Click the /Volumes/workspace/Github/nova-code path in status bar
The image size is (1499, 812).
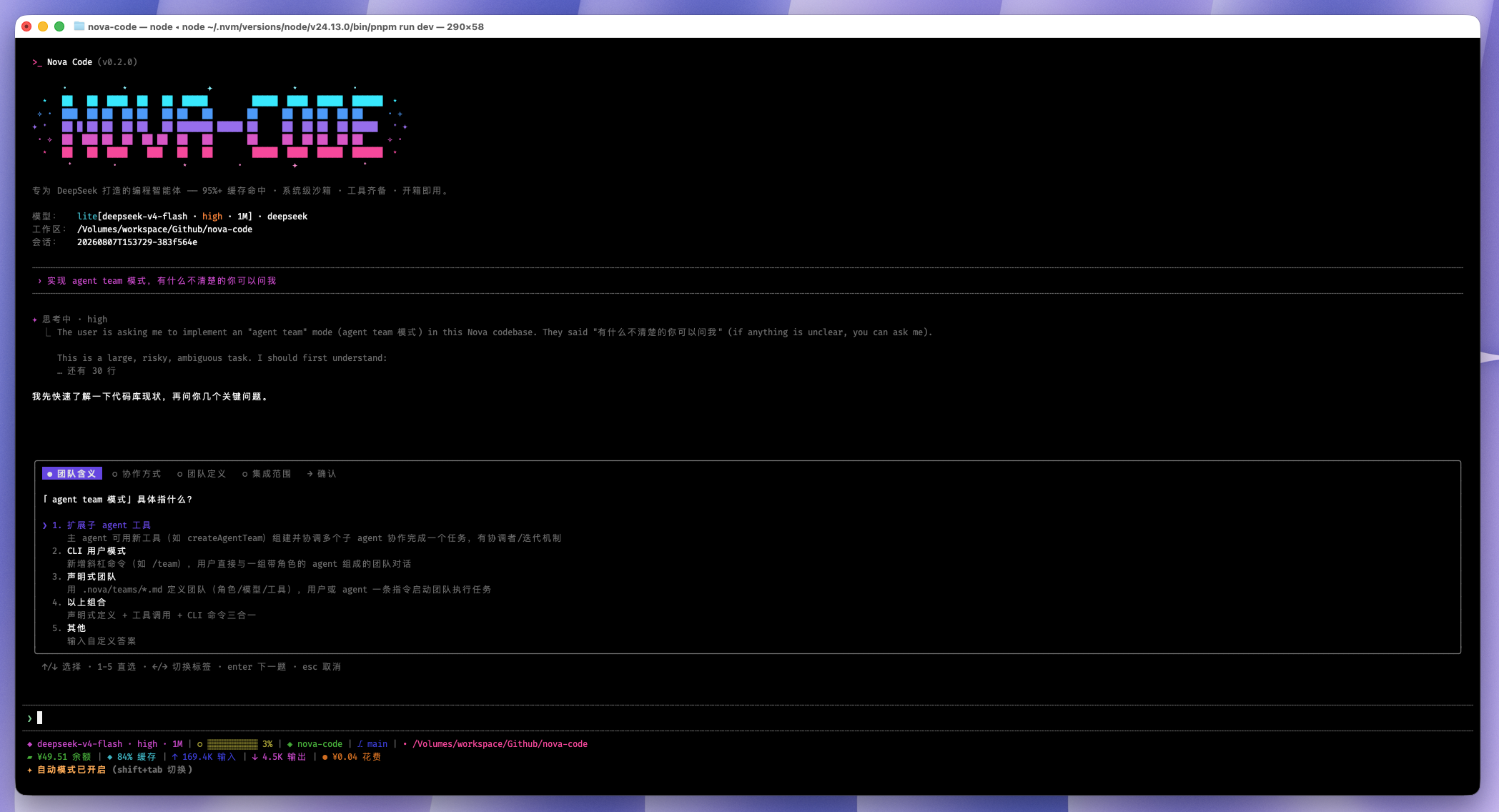click(500, 744)
